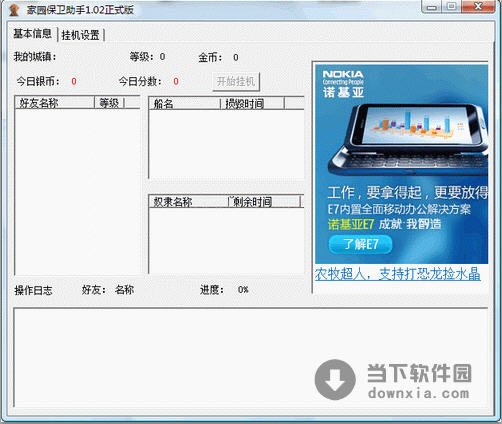Image resolution: width=502 pixels, height=424 pixels.
Task: Close the 家园保卫助手 window
Action: coord(478,7)
